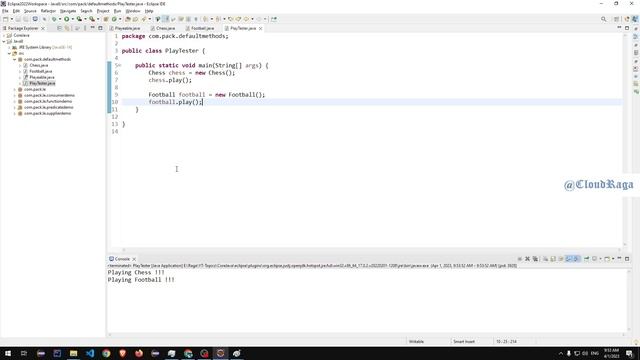Image resolution: width=640 pixels, height=360 pixels.
Task: Switch to the Chess.java editor tab
Action: pos(163,28)
